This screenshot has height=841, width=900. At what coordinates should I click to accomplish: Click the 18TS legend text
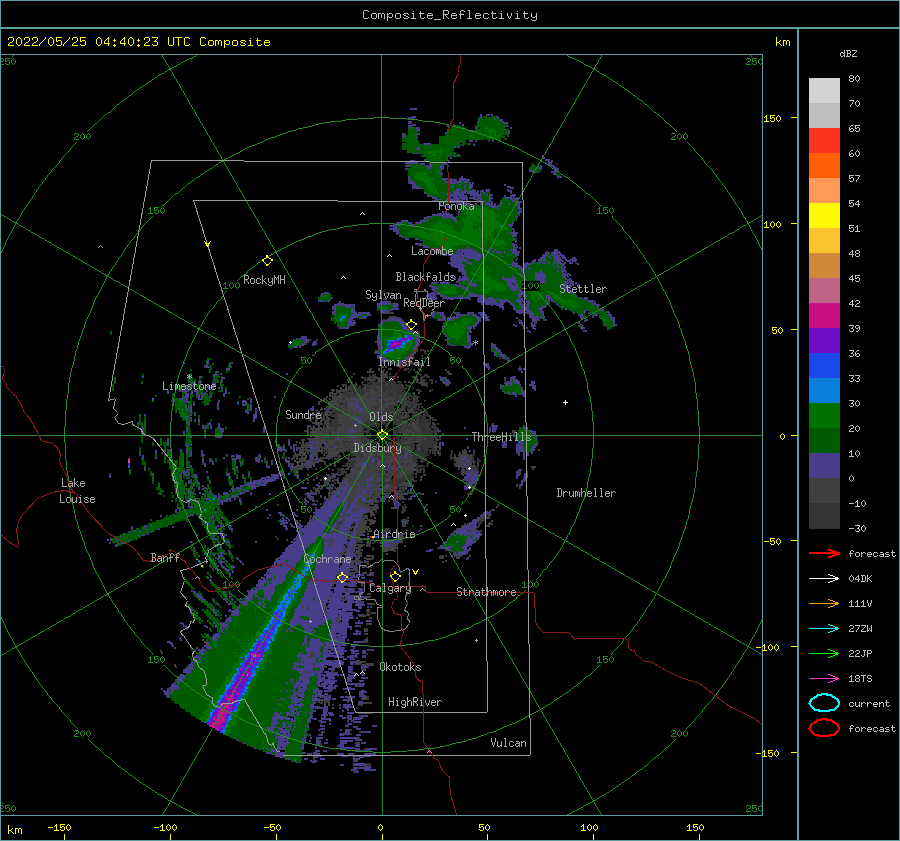click(860, 679)
